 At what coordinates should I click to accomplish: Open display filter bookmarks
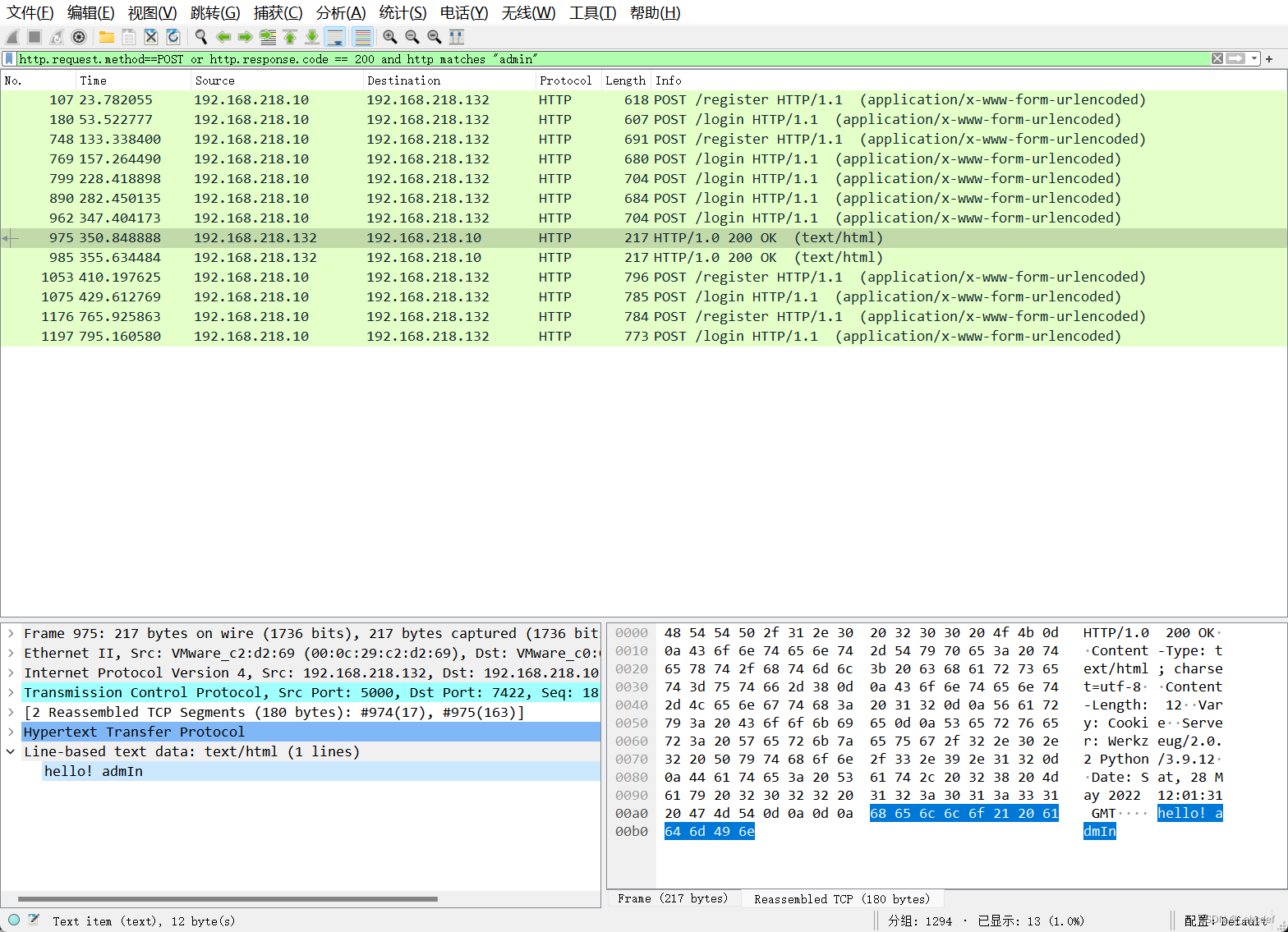coord(9,59)
